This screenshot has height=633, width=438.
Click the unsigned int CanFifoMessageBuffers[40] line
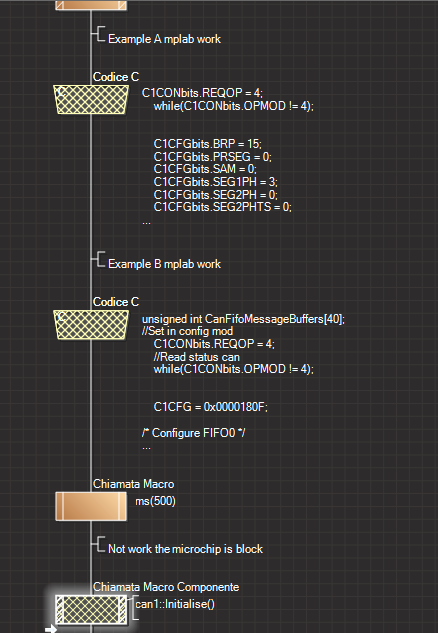[x=243, y=319]
